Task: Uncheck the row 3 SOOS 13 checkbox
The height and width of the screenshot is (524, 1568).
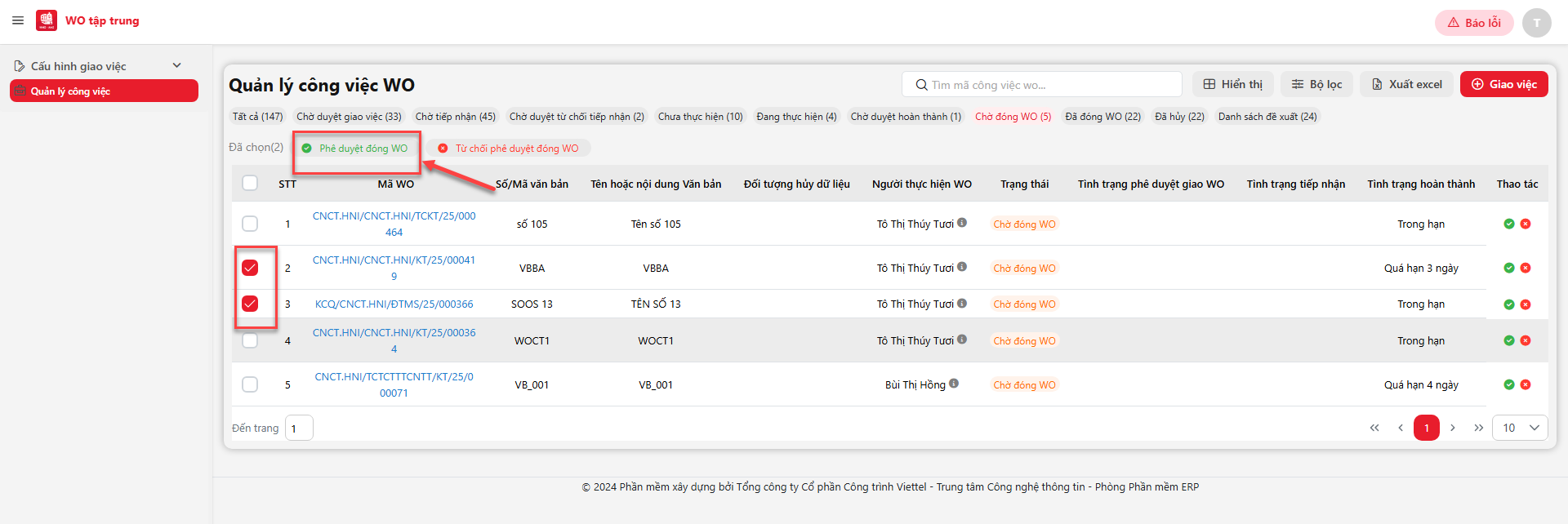Action: coord(250,304)
